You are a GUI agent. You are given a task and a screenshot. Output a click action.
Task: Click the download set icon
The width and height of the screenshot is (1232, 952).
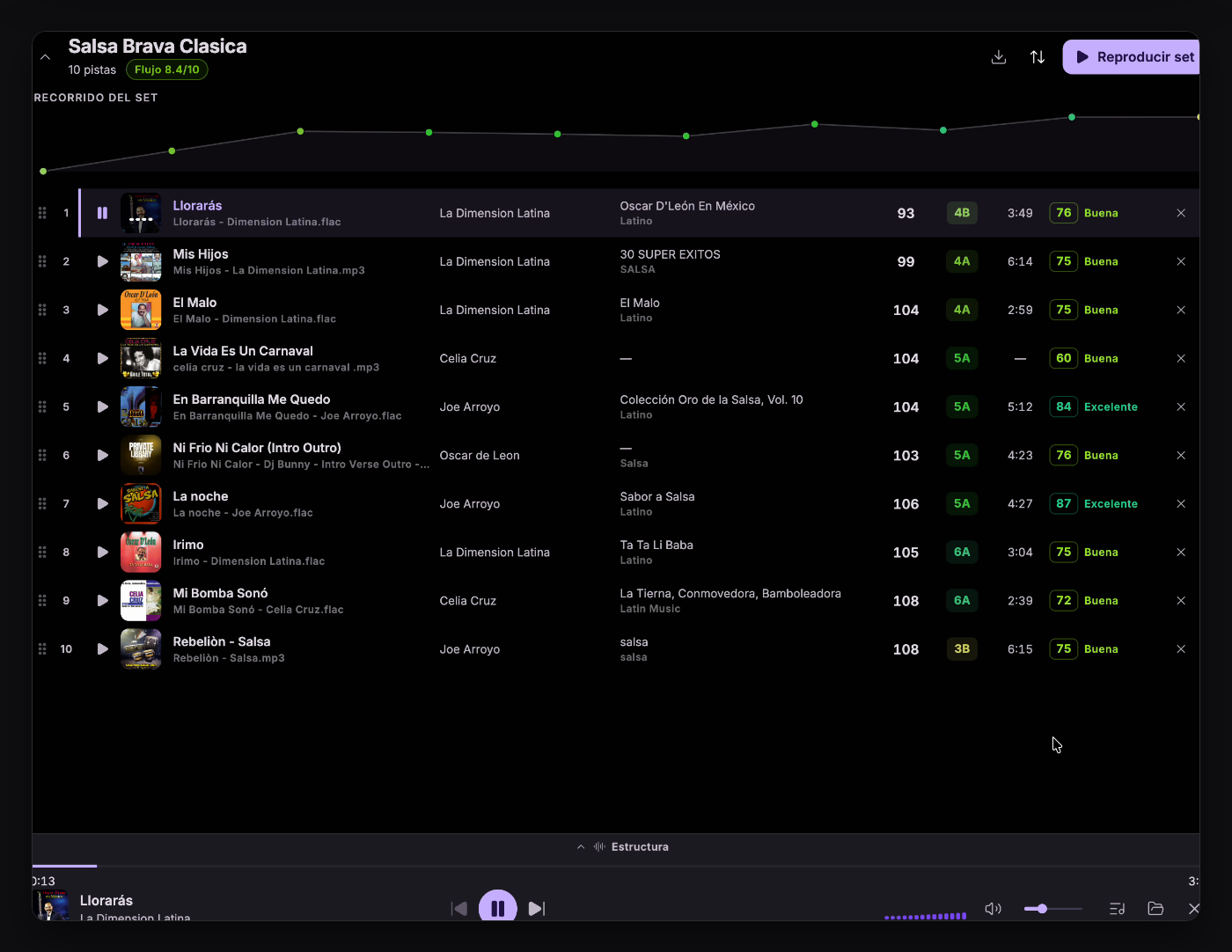(999, 57)
